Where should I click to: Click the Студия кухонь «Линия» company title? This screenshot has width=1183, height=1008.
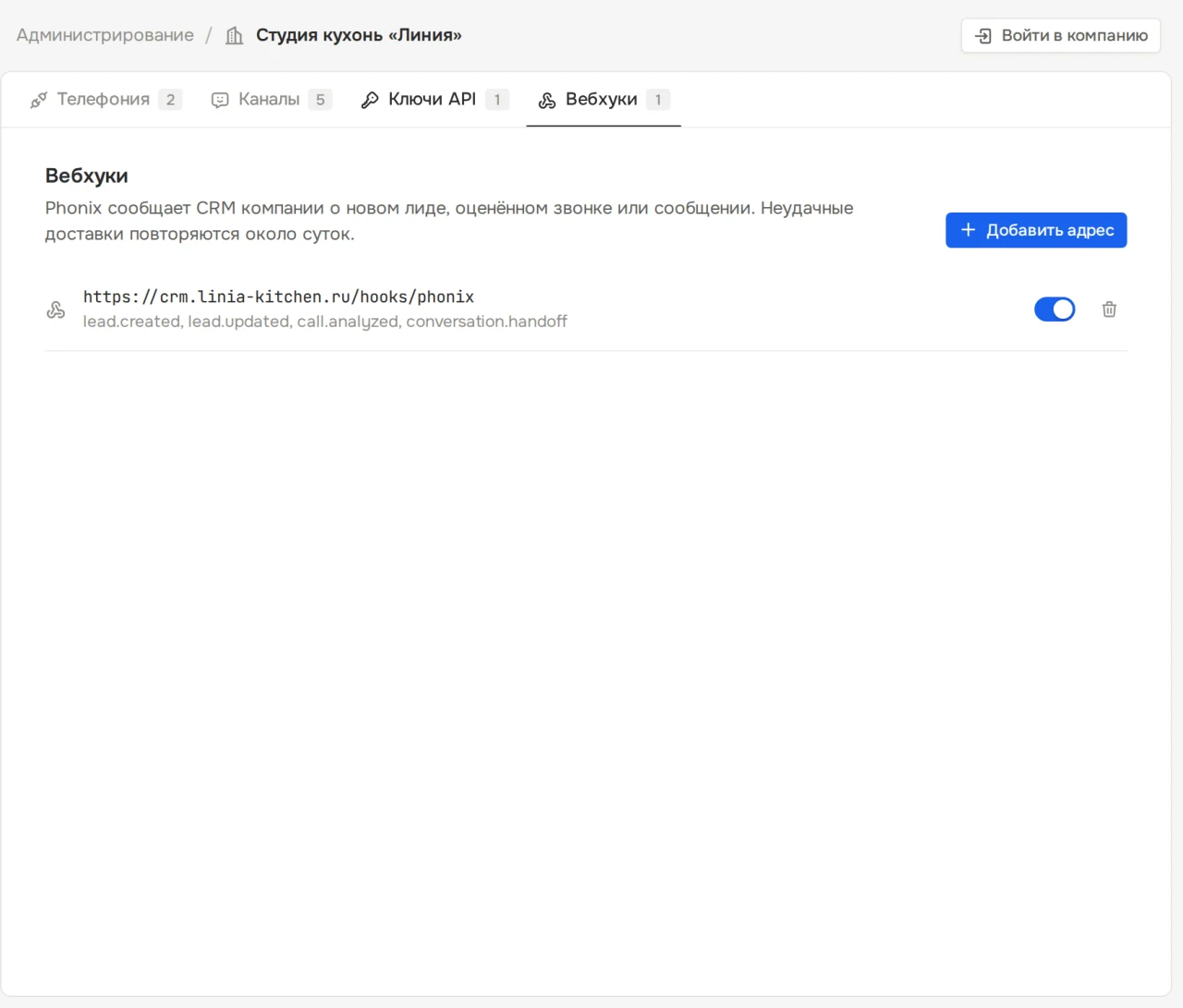pyautogui.click(x=359, y=35)
